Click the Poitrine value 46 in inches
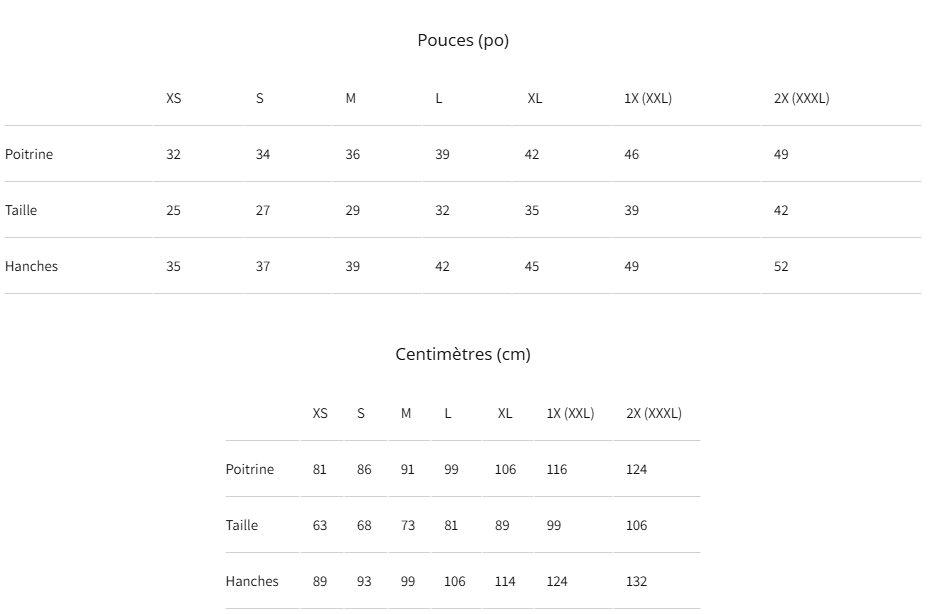The height and width of the screenshot is (614, 931). [632, 154]
